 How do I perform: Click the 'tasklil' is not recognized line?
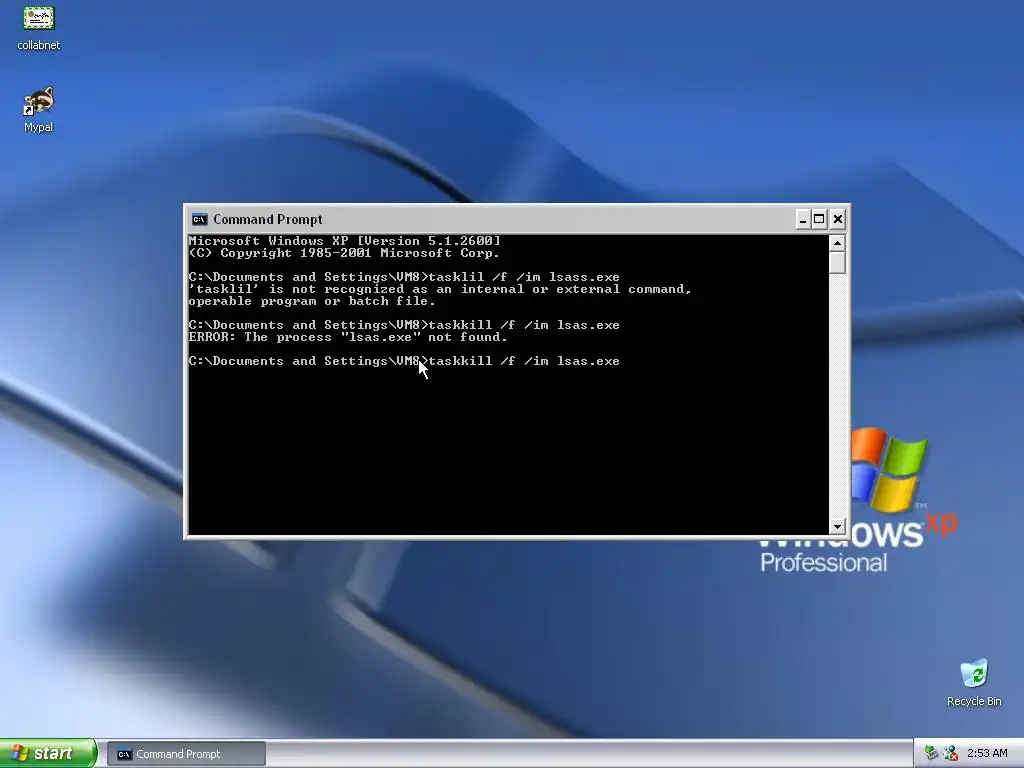[440, 289]
